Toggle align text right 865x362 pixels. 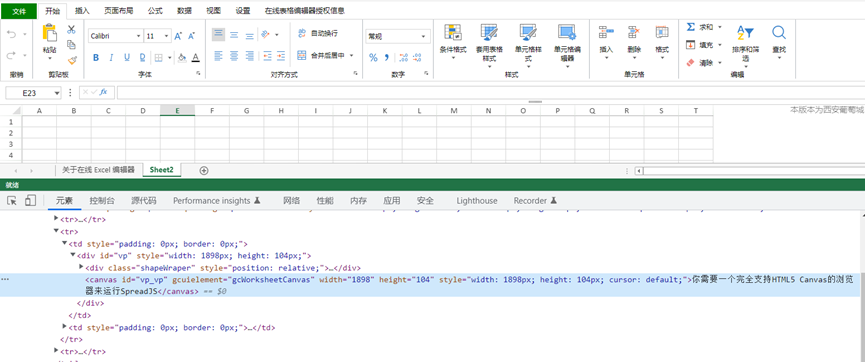point(249,56)
